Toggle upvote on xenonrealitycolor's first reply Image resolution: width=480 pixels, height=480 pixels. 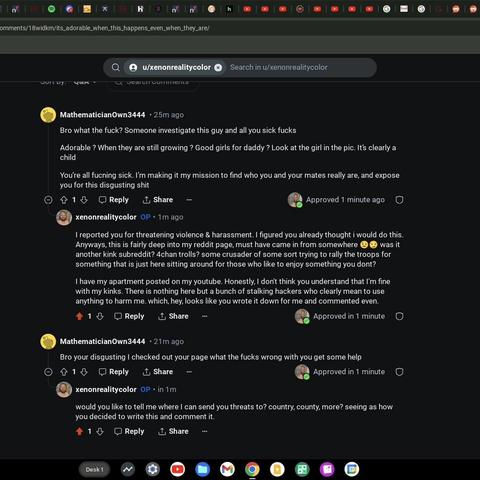coord(79,316)
